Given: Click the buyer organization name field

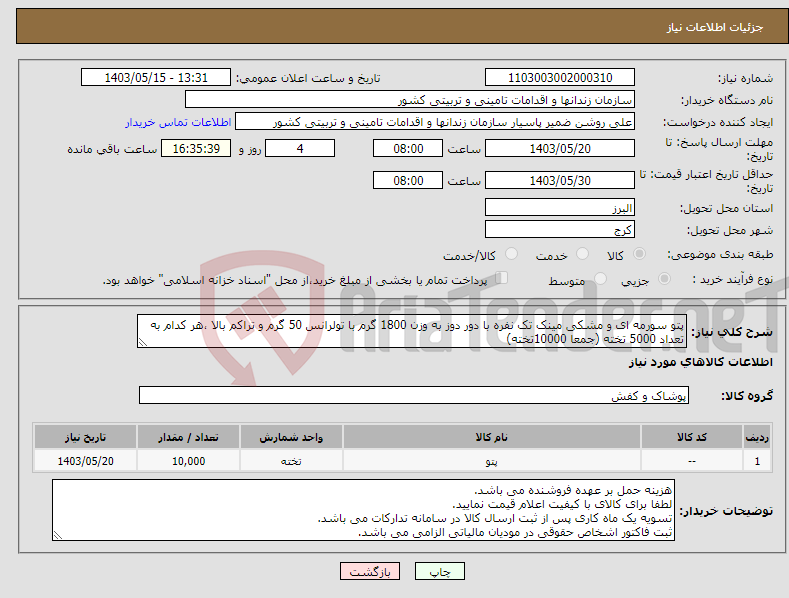Looking at the screenshot, I should [410, 99].
